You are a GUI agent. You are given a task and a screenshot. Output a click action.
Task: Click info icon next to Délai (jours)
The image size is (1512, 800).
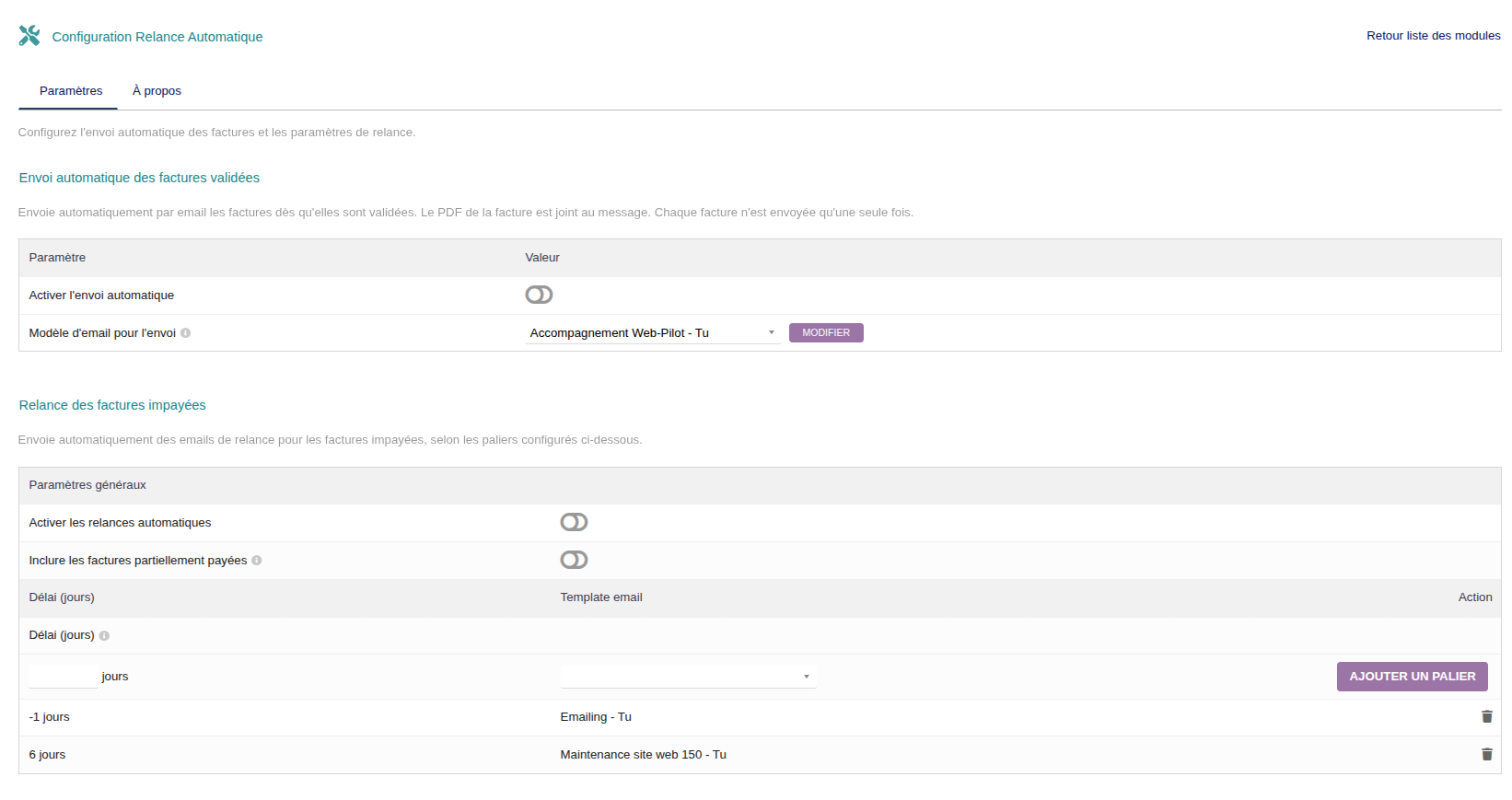click(104, 636)
